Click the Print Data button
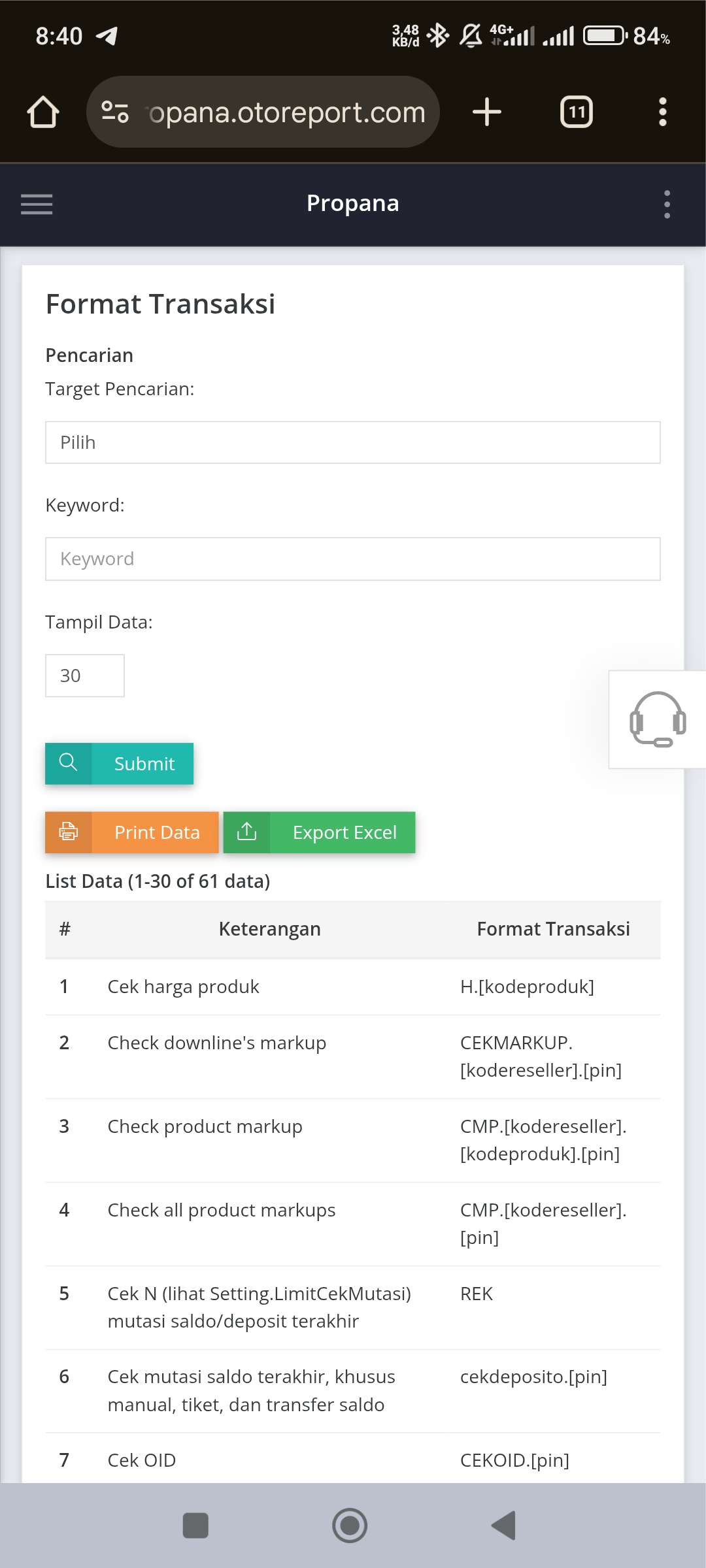The height and width of the screenshot is (1568, 706). click(132, 832)
